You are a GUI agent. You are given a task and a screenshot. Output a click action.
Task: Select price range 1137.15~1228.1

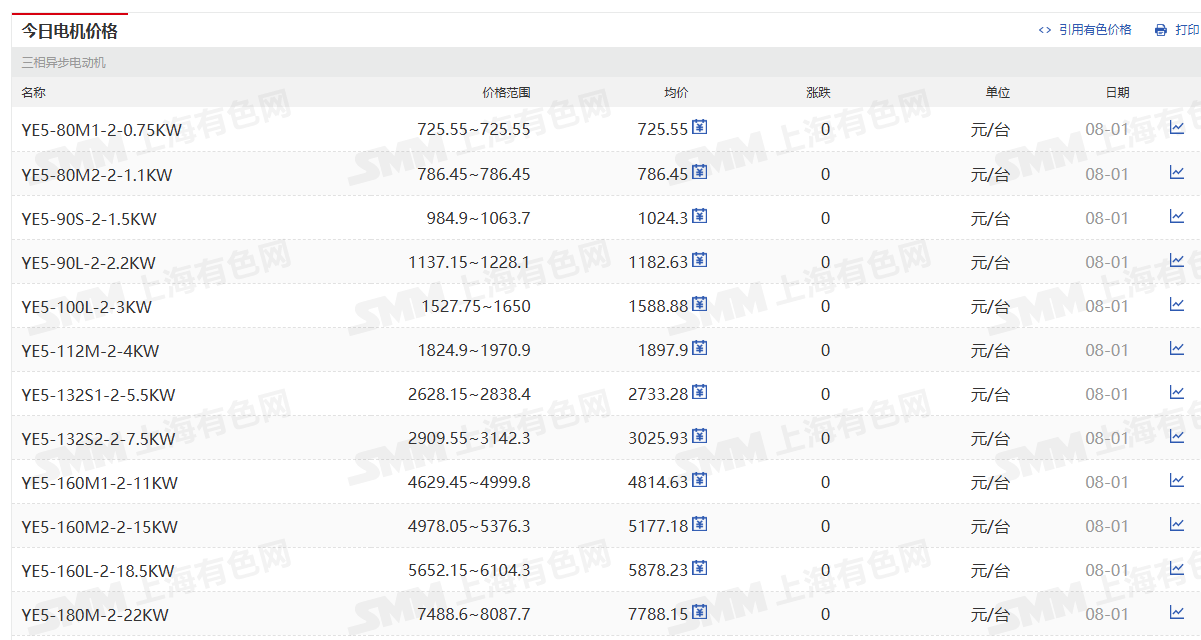coord(470,263)
